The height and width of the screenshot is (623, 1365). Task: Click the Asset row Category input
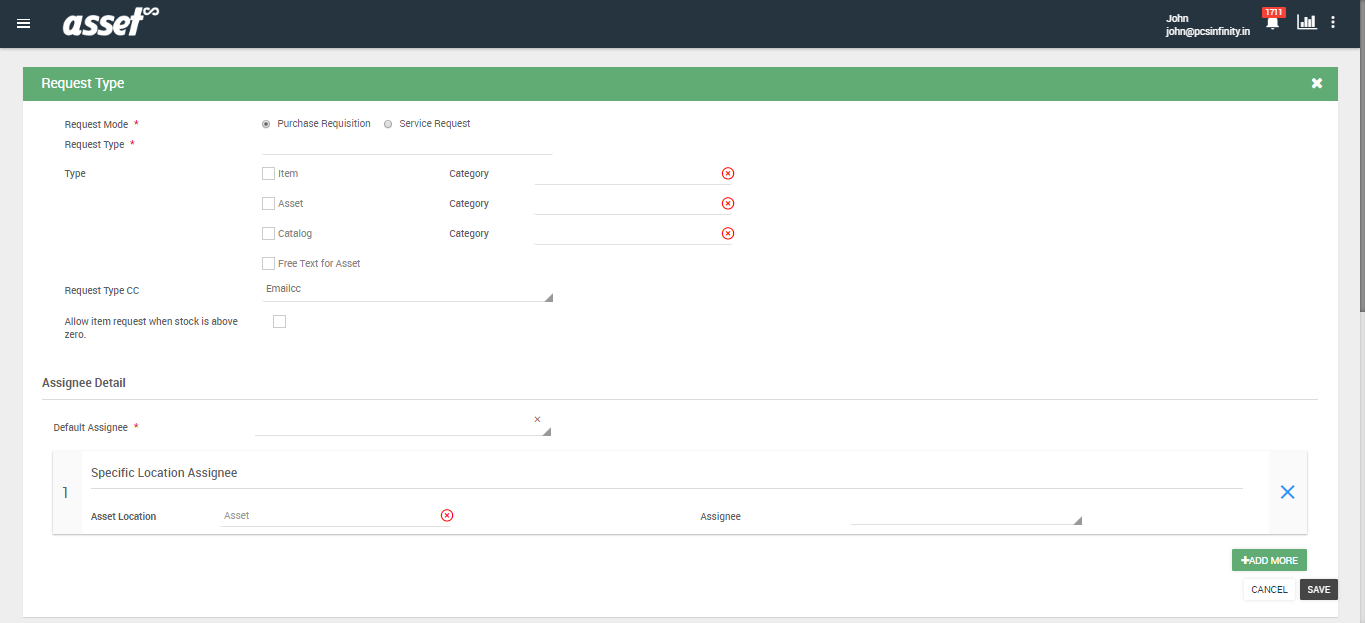click(x=627, y=204)
